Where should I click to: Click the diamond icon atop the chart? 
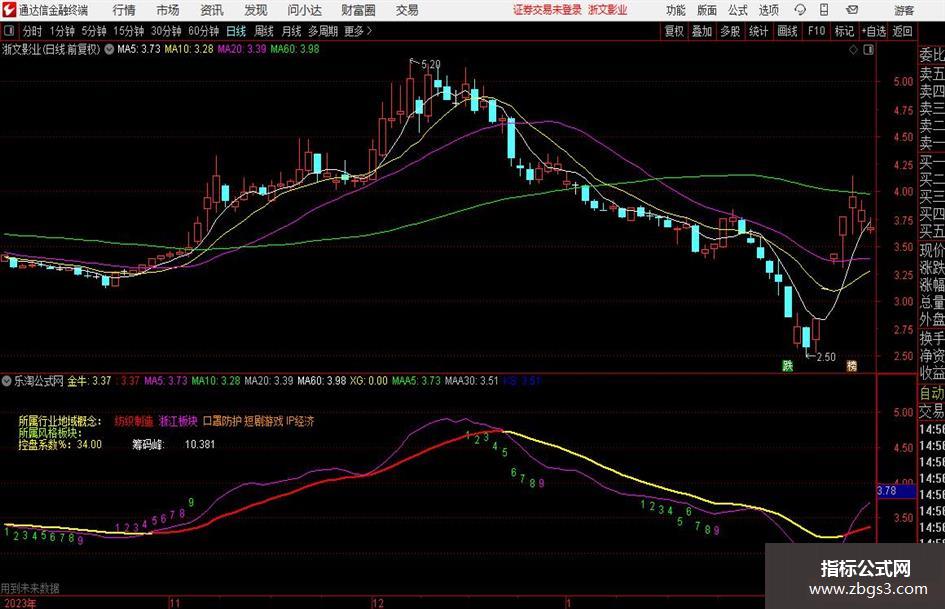tap(853, 49)
